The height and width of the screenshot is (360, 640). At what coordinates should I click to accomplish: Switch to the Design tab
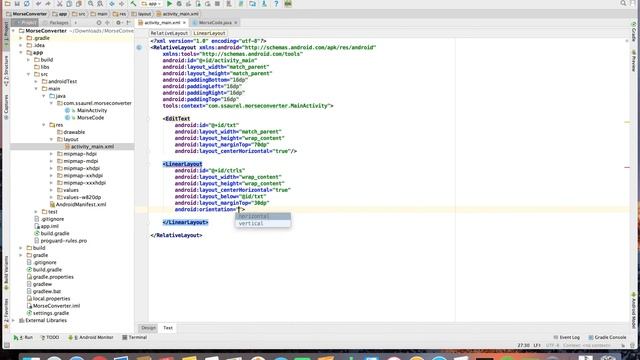click(148, 328)
